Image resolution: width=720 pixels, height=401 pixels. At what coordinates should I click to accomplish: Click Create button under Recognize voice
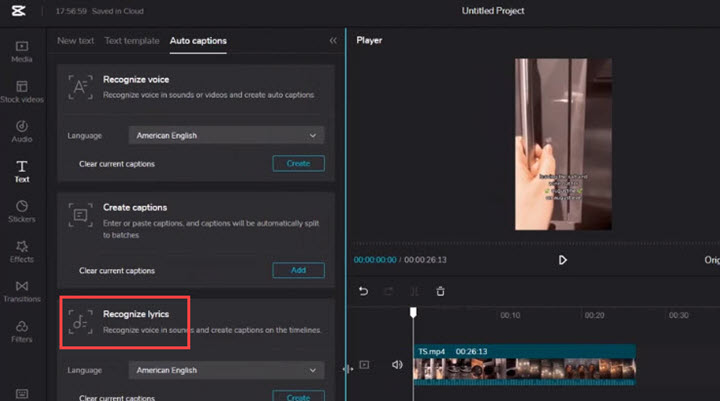(298, 163)
